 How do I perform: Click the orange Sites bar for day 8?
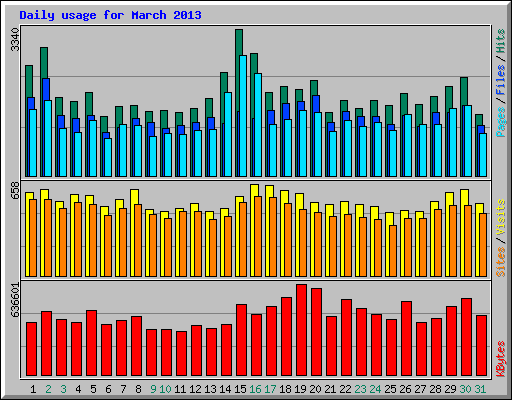138,240
